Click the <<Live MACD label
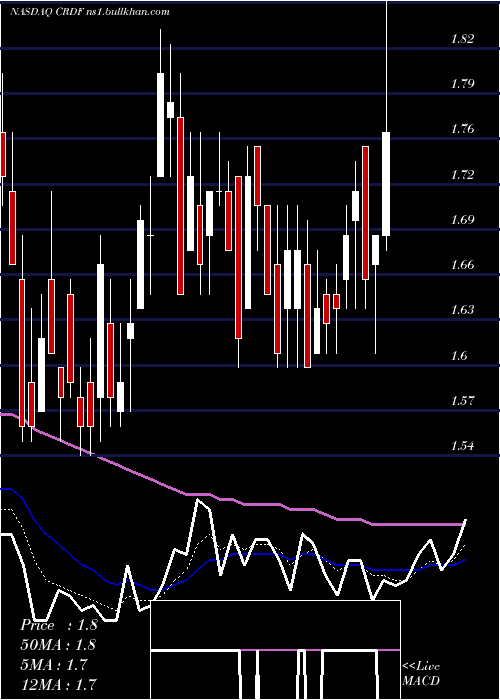This screenshot has width=500, height=700. [x=421, y=673]
